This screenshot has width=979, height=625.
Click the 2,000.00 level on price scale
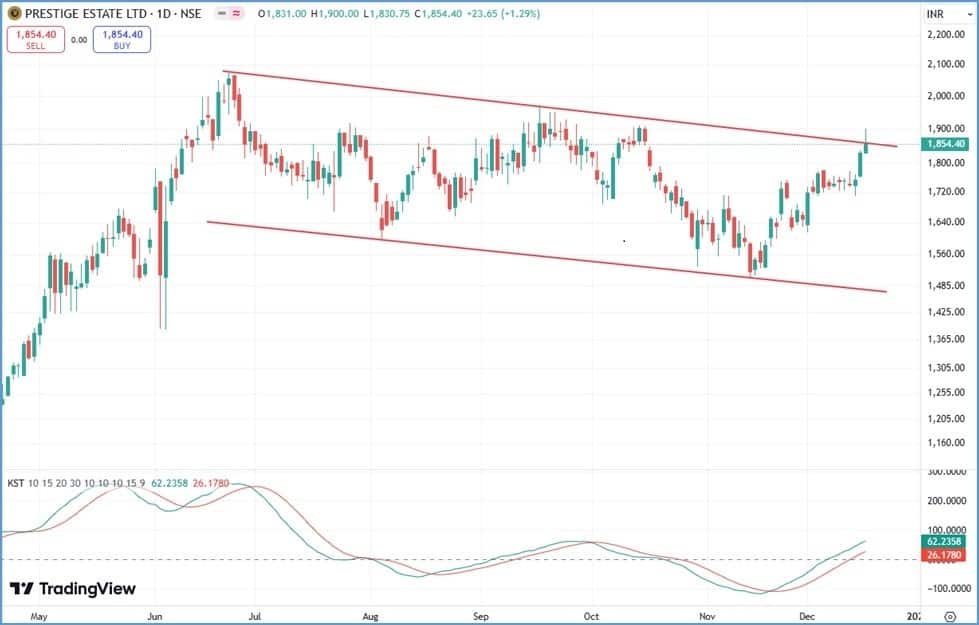click(945, 97)
